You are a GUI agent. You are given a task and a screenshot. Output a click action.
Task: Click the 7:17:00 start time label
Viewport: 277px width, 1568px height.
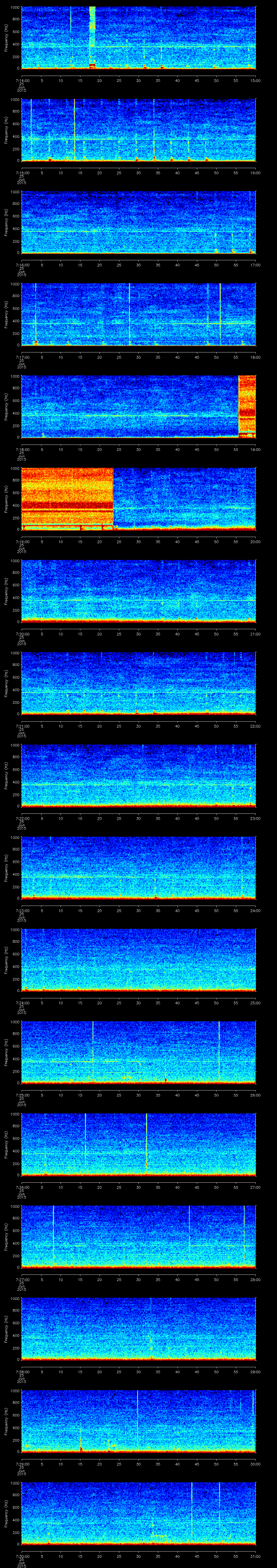coord(21,357)
